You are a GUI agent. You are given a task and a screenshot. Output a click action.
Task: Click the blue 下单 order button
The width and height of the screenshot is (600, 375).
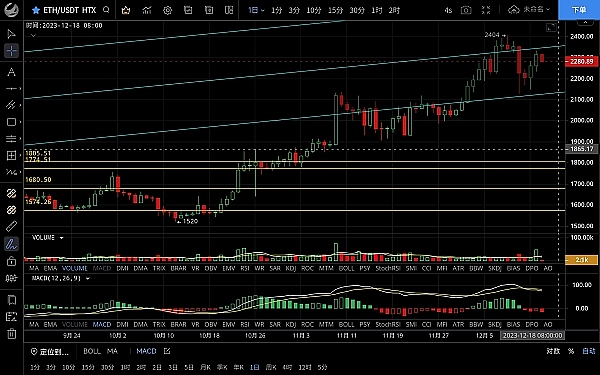tap(579, 10)
